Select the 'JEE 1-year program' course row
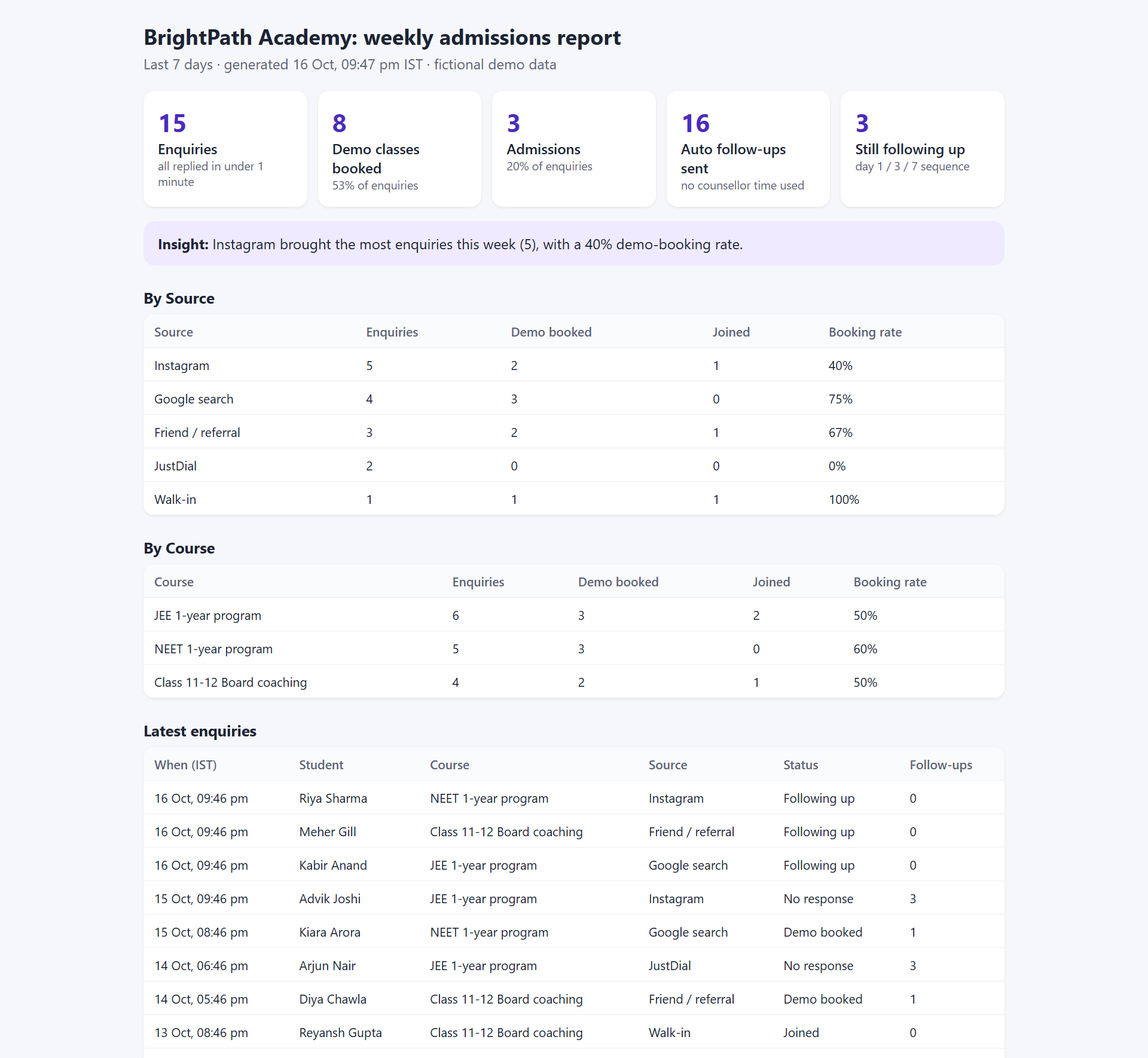Screen dimensions: 1148x1058 (574, 615)
